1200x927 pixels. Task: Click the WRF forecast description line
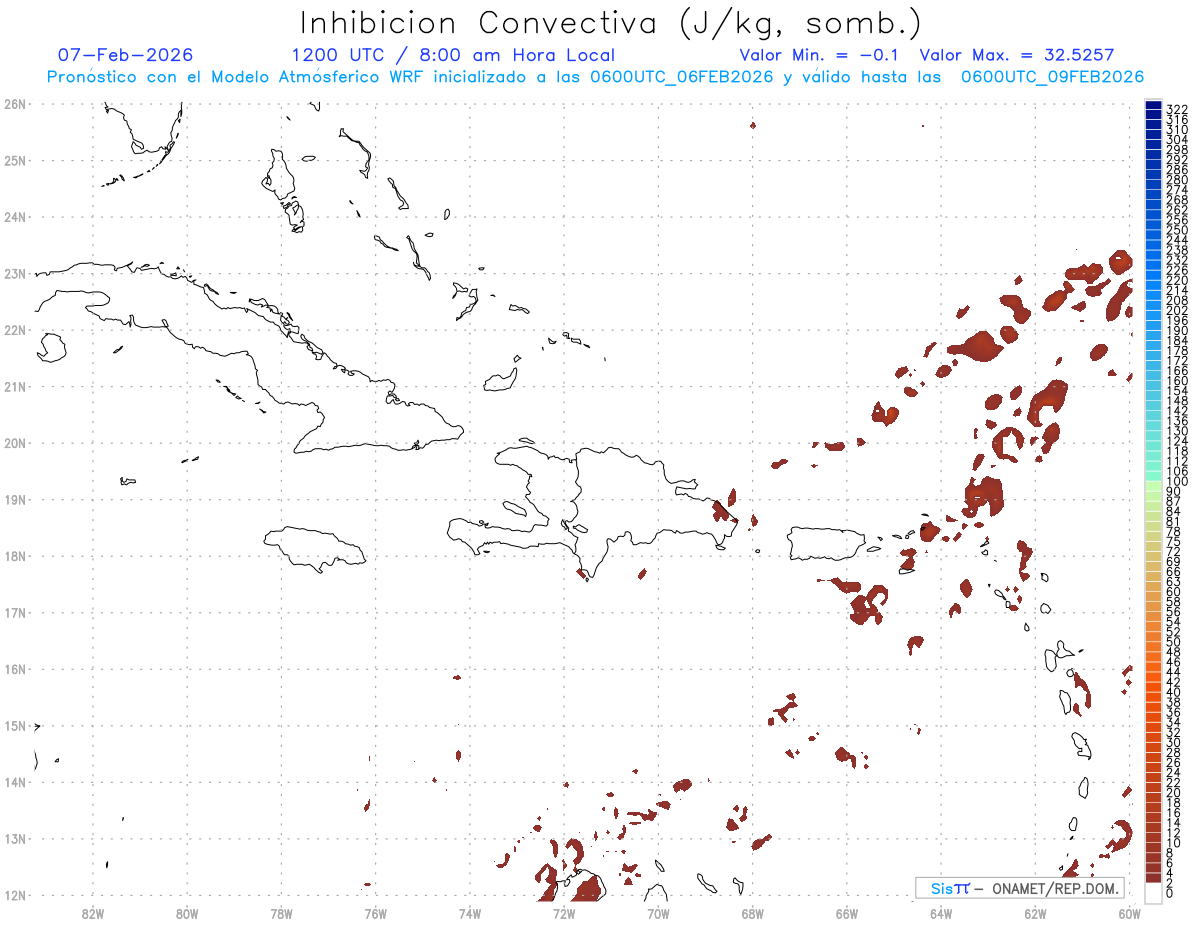click(595, 77)
